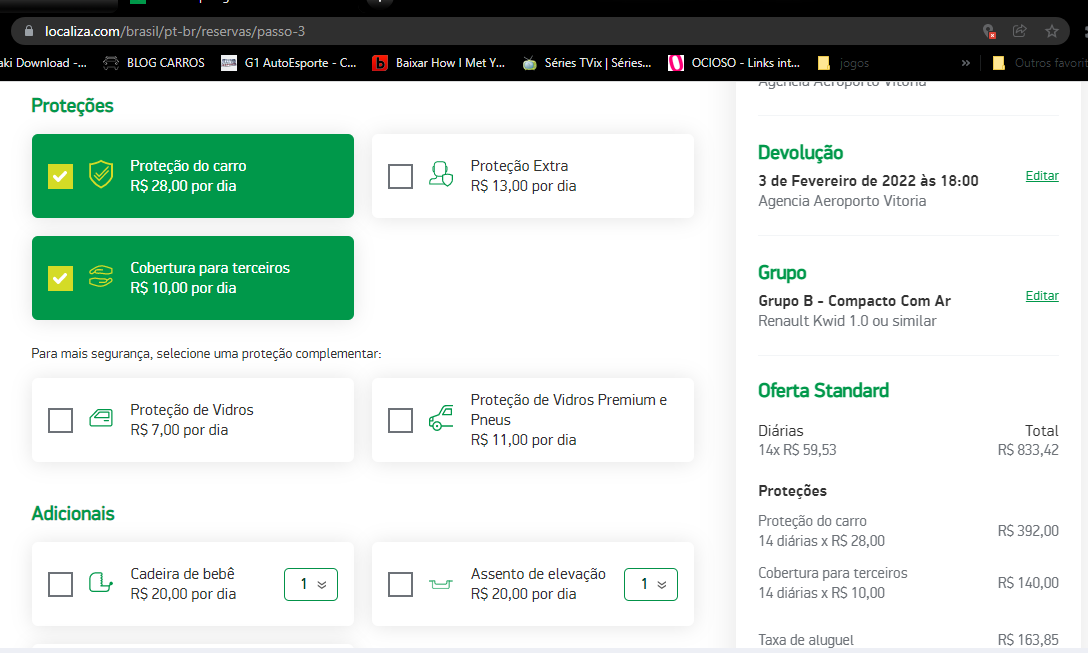Image resolution: width=1088 pixels, height=653 pixels.
Task: Click Proteção do carro card title
Action: 188,166
